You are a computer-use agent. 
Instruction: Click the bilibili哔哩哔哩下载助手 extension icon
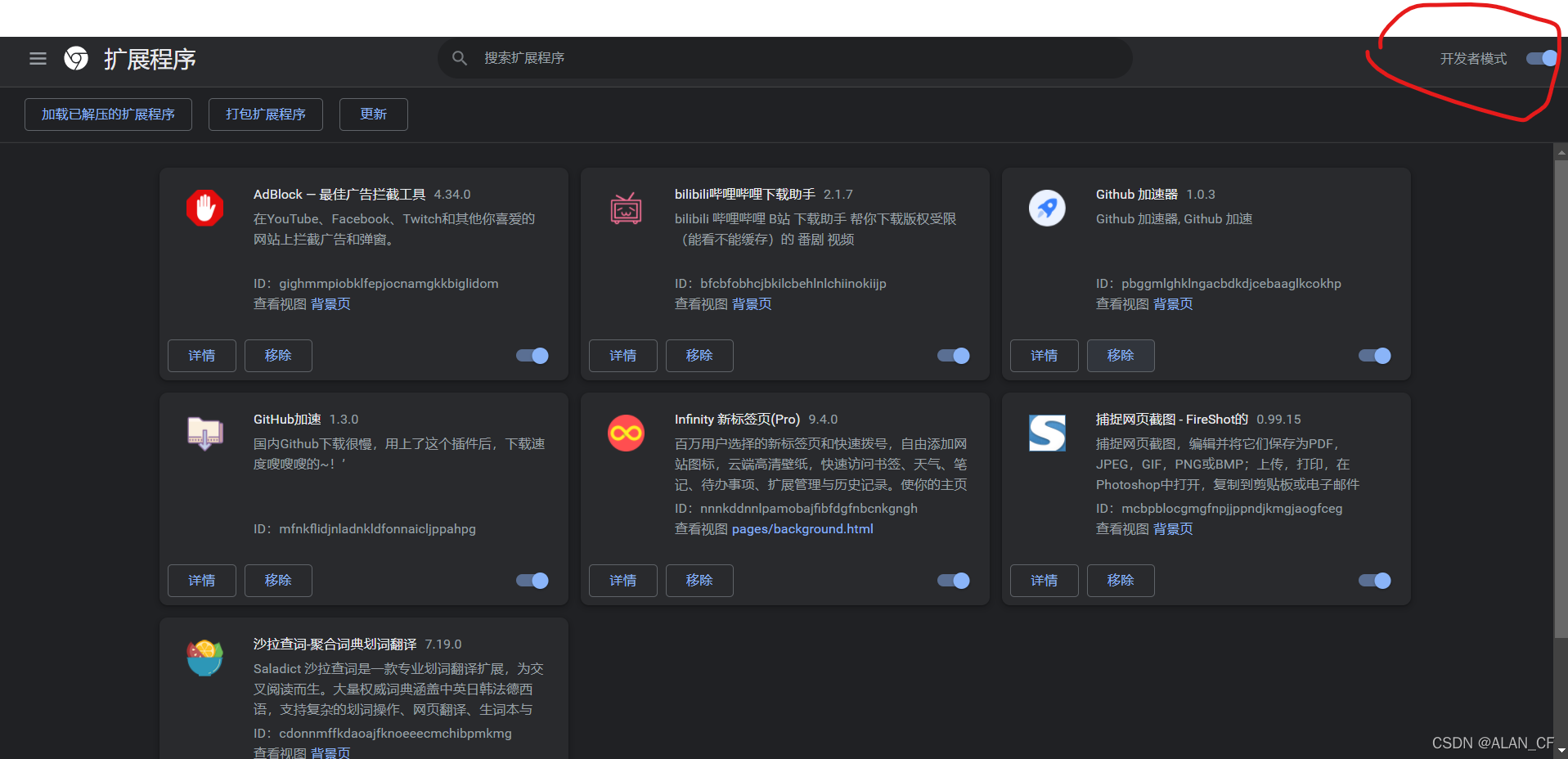point(626,209)
